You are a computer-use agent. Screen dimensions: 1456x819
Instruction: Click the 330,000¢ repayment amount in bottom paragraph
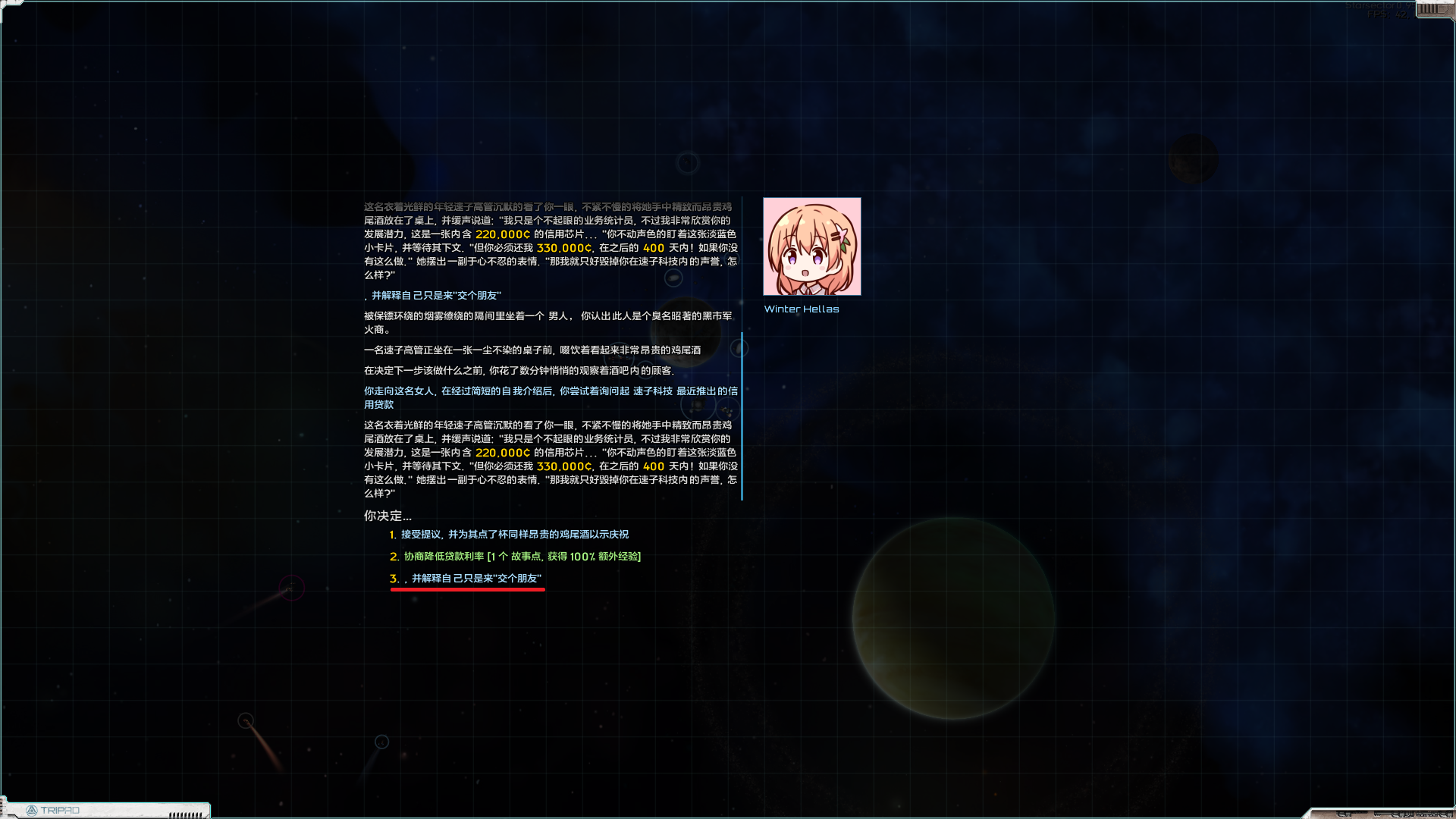563,466
